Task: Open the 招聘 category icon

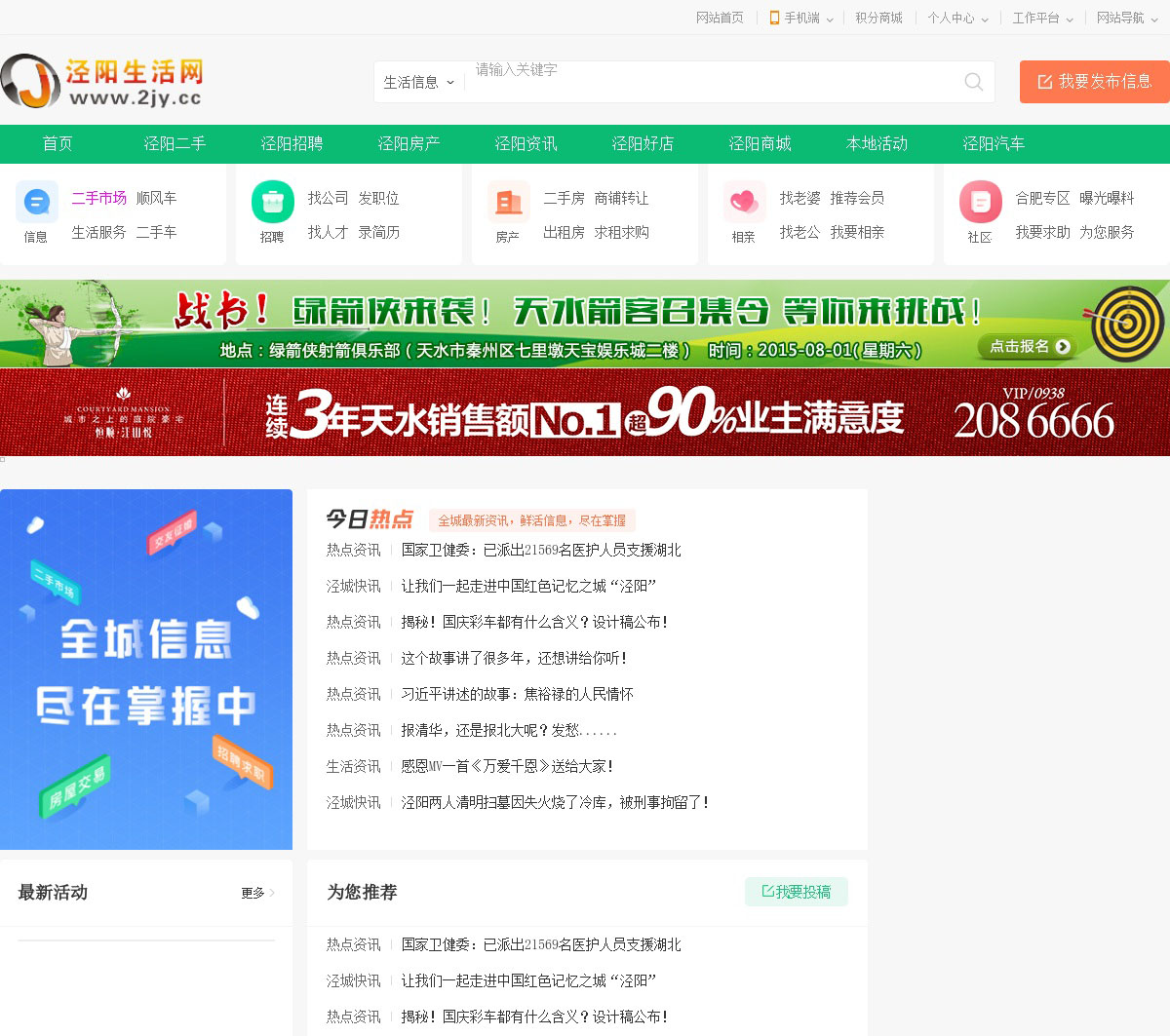Action: click(x=272, y=203)
